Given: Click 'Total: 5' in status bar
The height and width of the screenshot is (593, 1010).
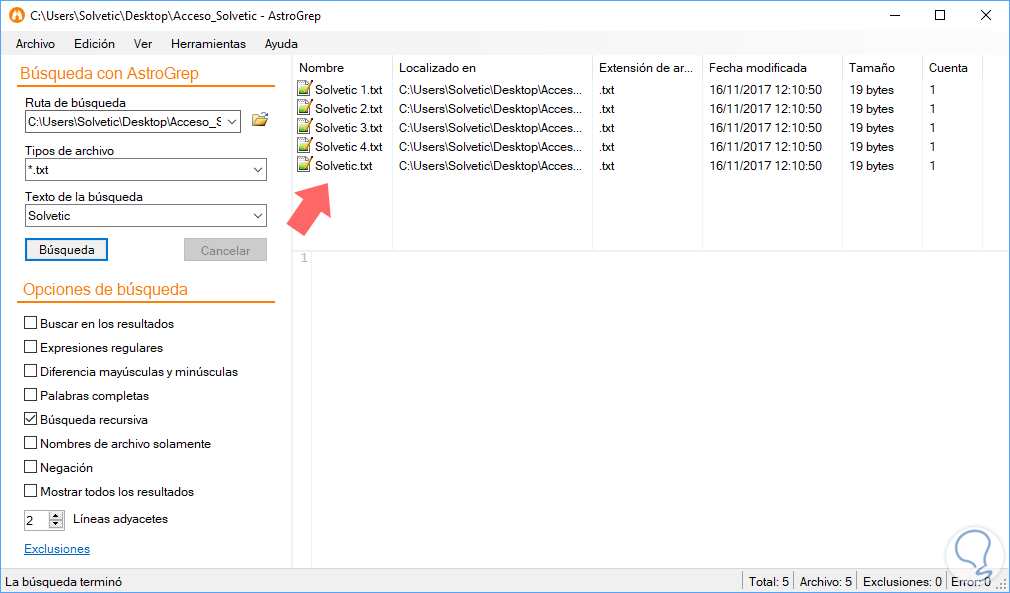Looking at the screenshot, I should point(768,581).
